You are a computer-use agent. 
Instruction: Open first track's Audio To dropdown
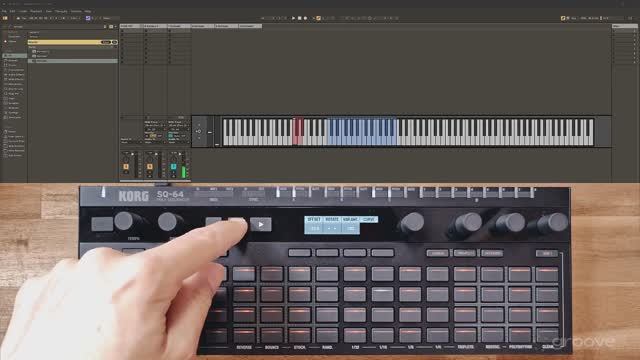click(x=131, y=142)
